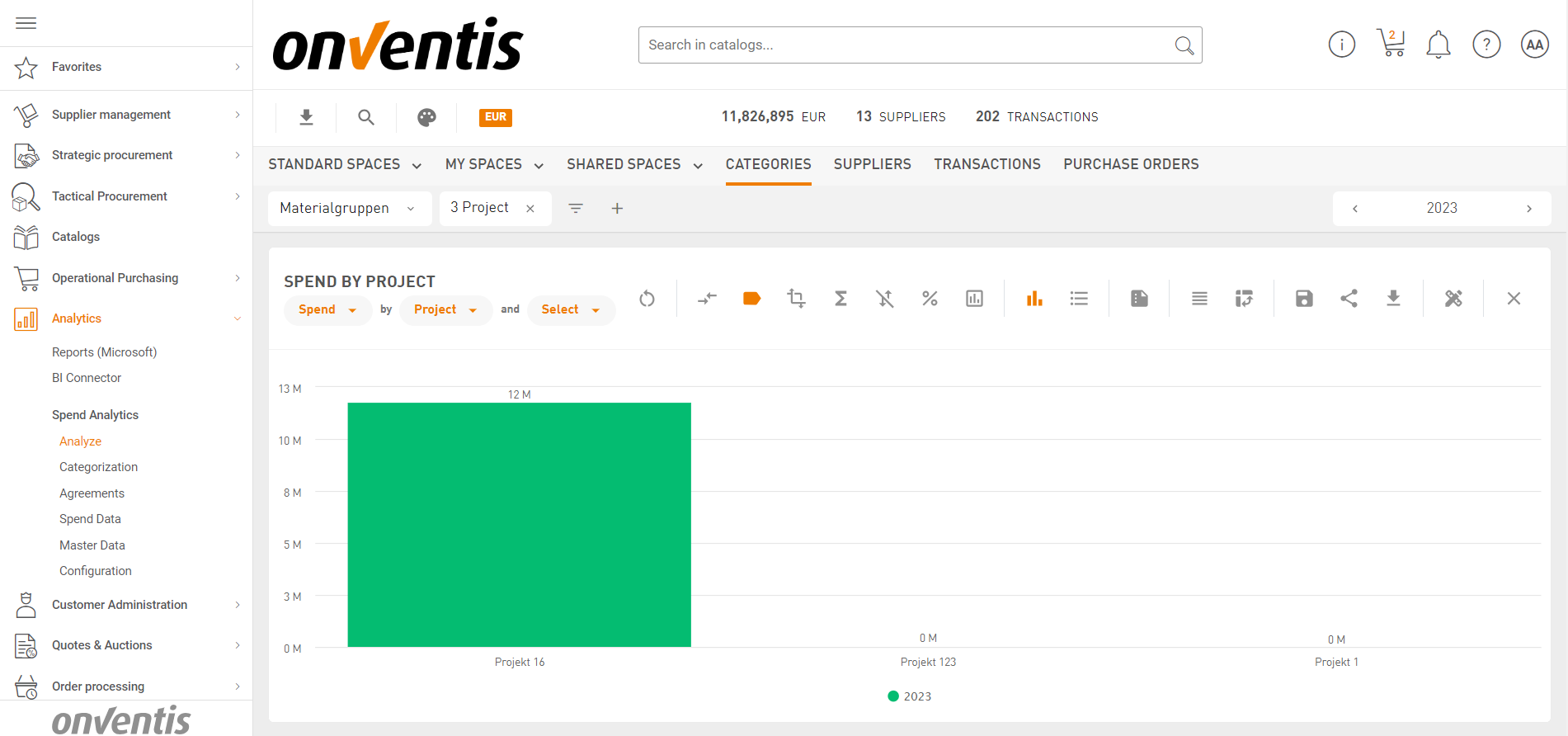Switch to list view icon
The height and width of the screenshot is (736, 1568).
point(1079,299)
